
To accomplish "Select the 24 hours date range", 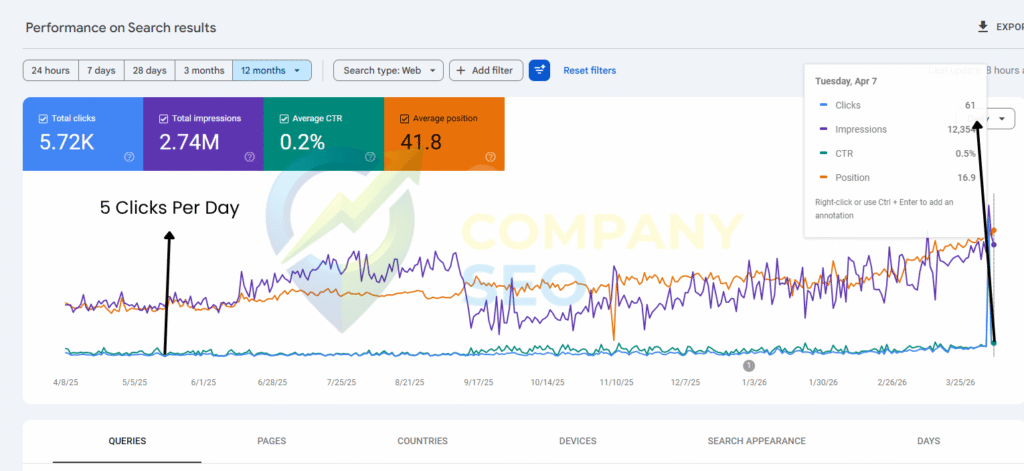I will tap(50, 70).
